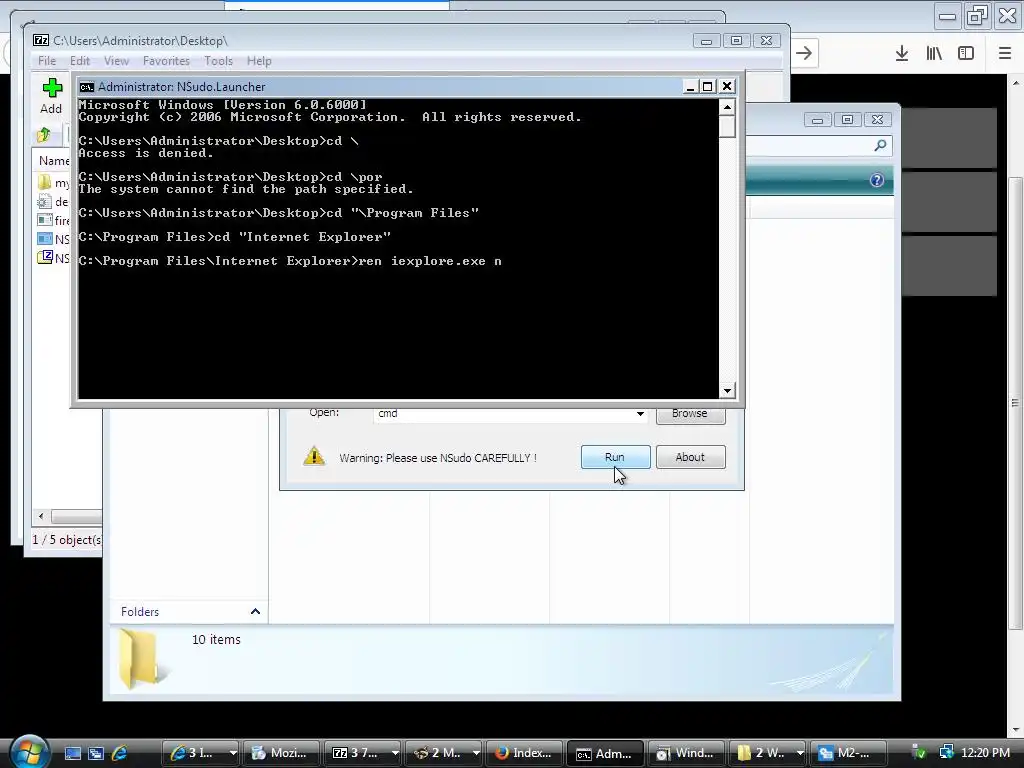Click the Name column header in 7-Zip

(x=54, y=161)
